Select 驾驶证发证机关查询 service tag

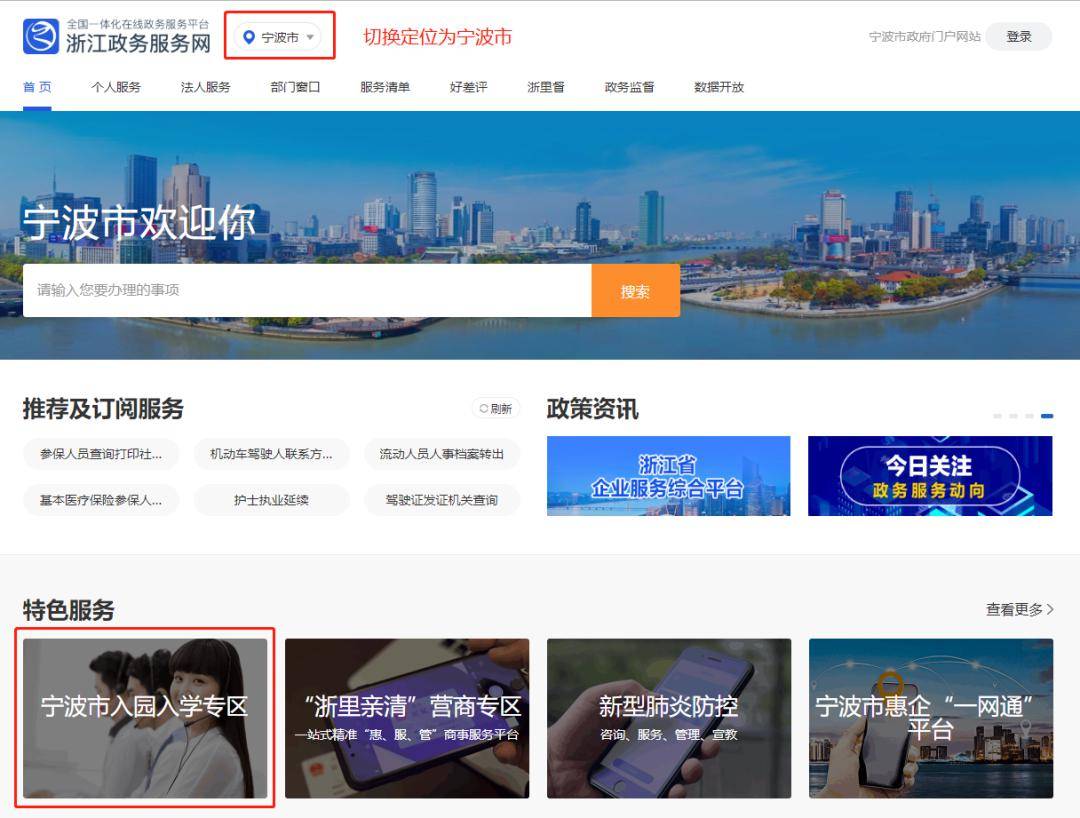(x=442, y=501)
